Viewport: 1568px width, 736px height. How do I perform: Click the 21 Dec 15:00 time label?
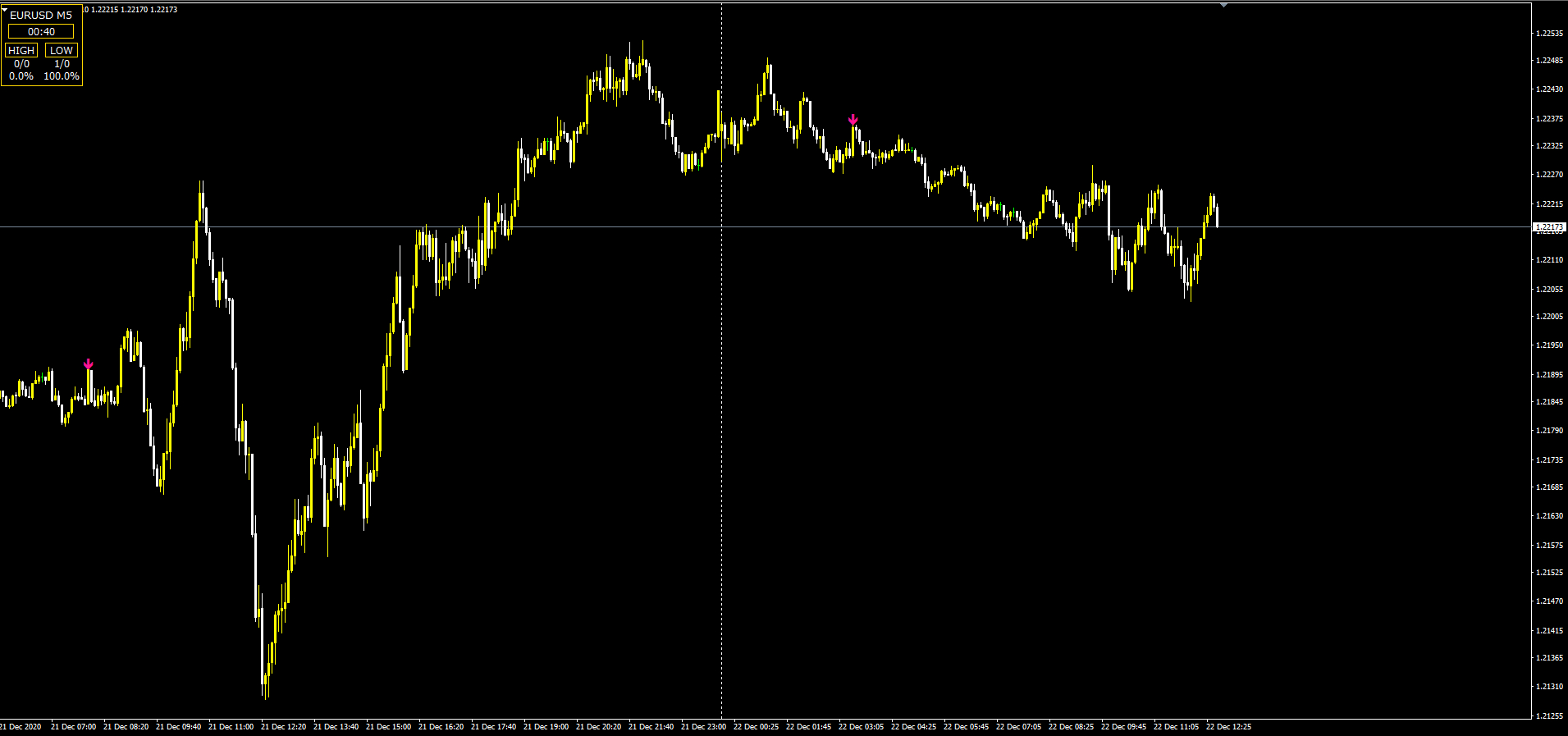[389, 727]
